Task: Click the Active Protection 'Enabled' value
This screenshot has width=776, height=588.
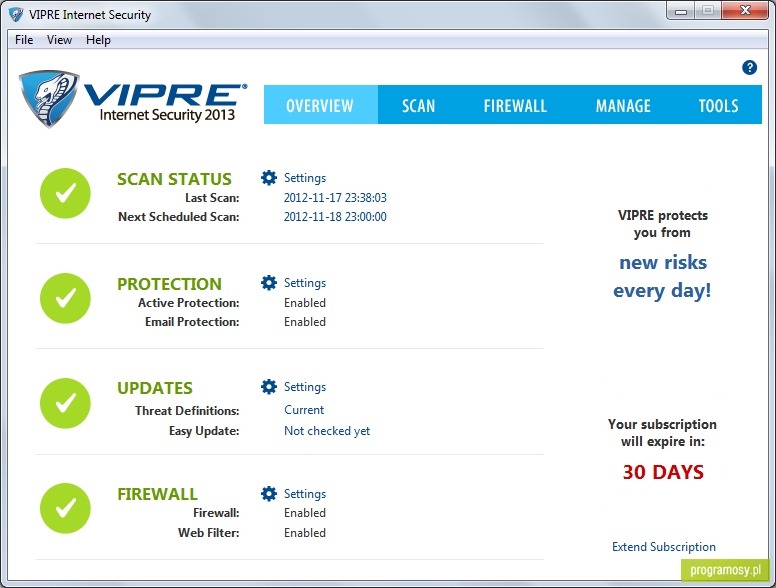Action: coord(305,302)
